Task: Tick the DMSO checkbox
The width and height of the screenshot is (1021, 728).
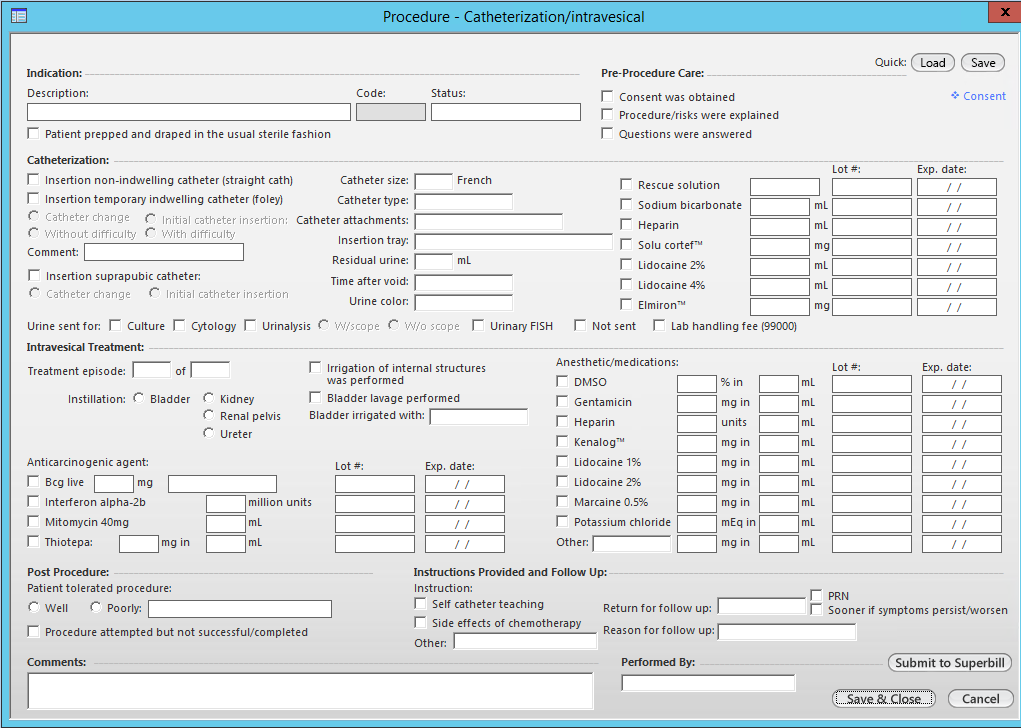Action: tap(563, 382)
